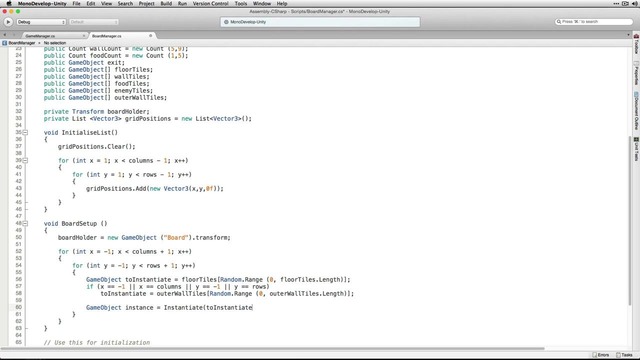Open the File menu
640x360 pixels.
[x=76, y=3]
